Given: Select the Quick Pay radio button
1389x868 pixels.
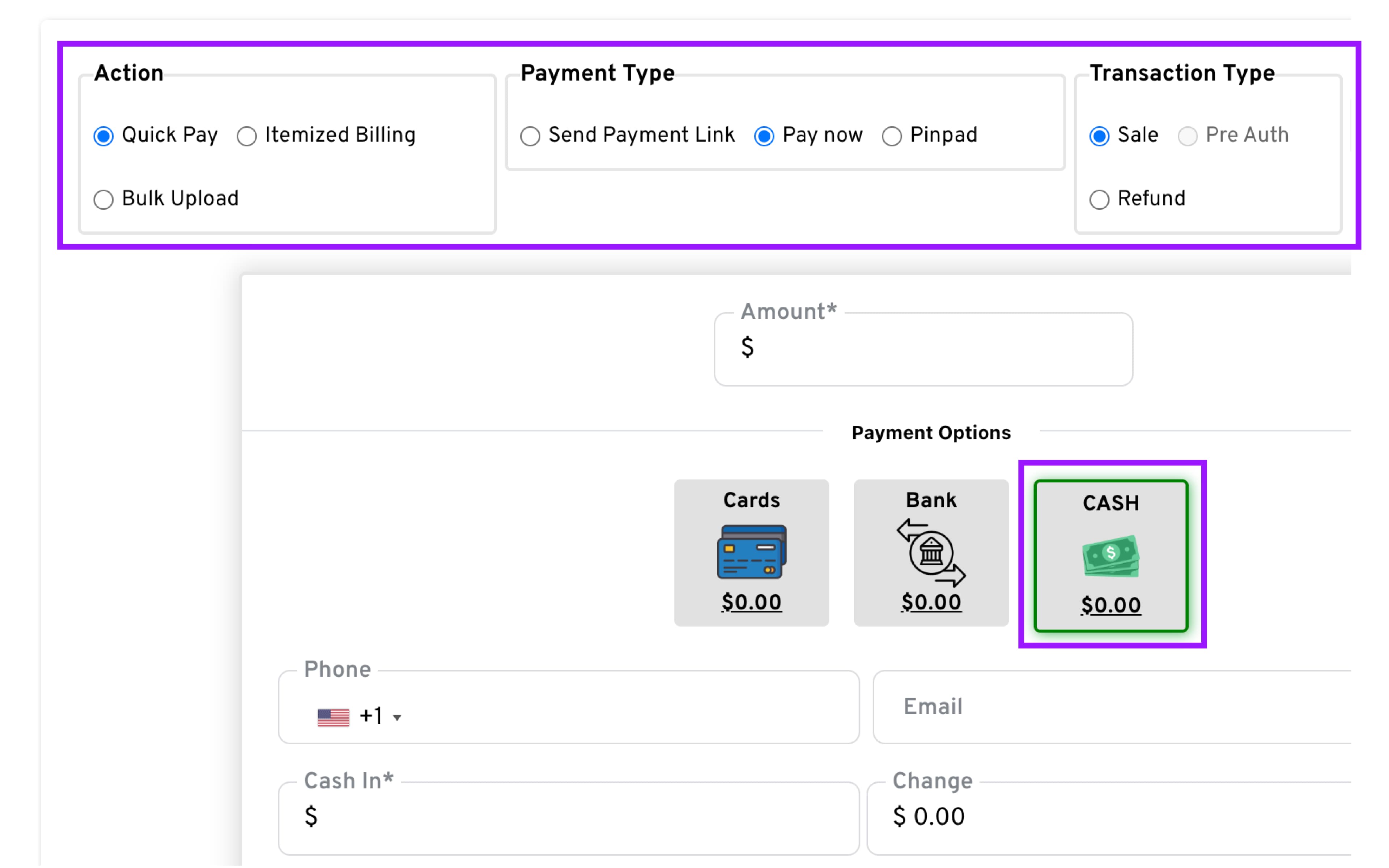Looking at the screenshot, I should pos(104,136).
